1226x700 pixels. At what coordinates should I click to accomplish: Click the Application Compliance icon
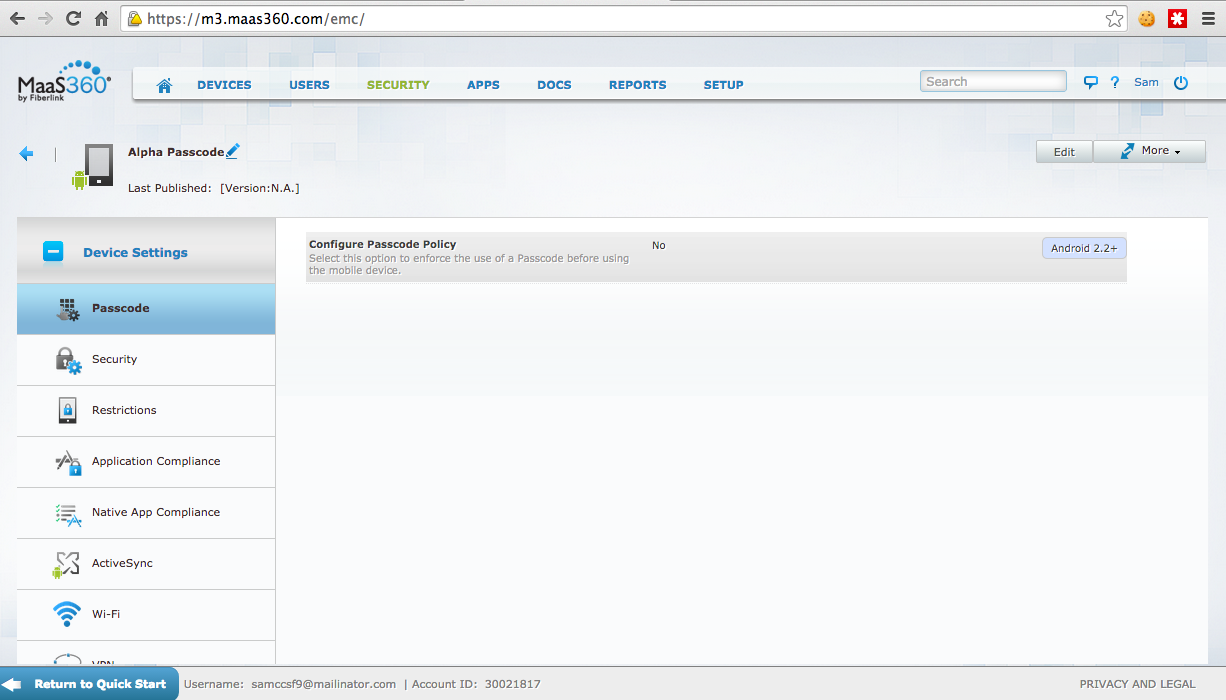[67, 462]
